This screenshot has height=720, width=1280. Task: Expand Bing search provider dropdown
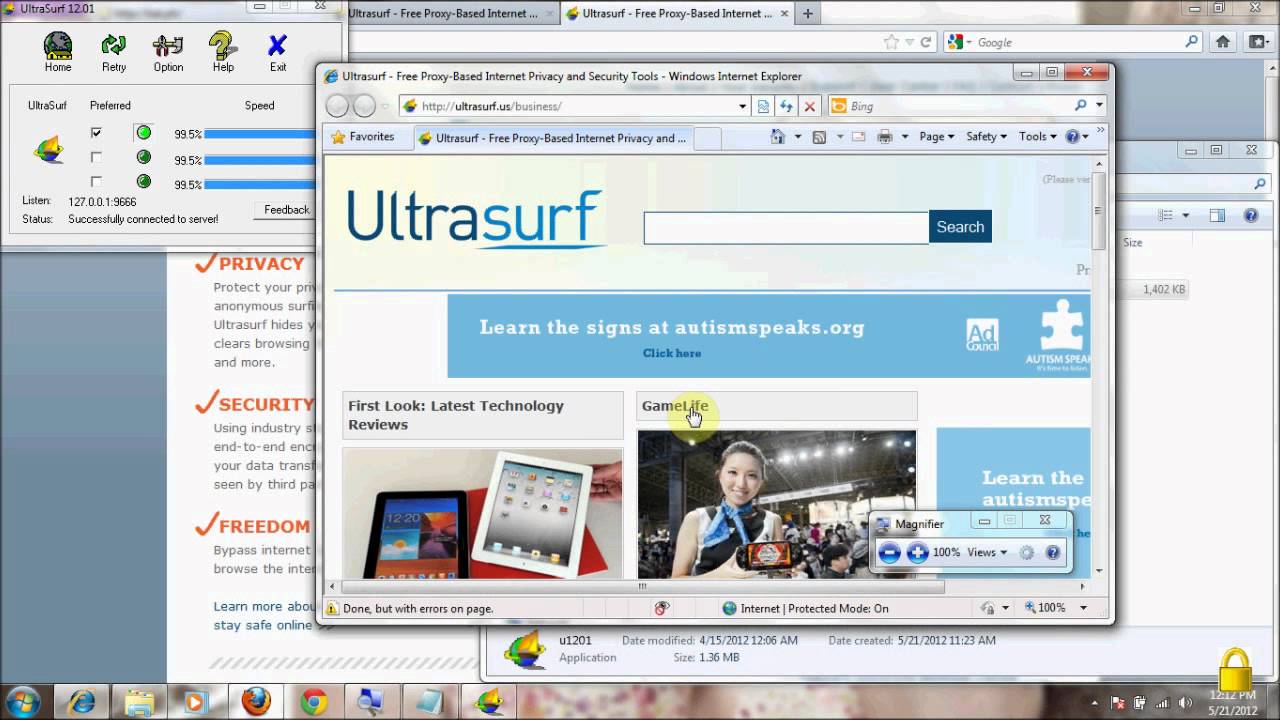pos(1099,106)
